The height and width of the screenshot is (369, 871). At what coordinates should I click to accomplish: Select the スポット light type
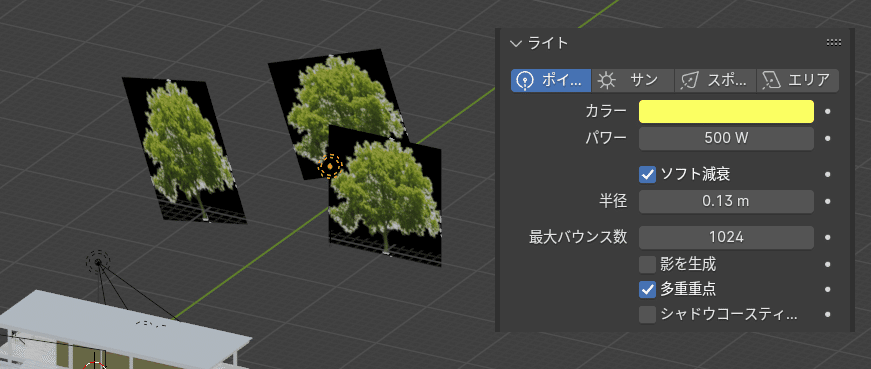point(715,81)
